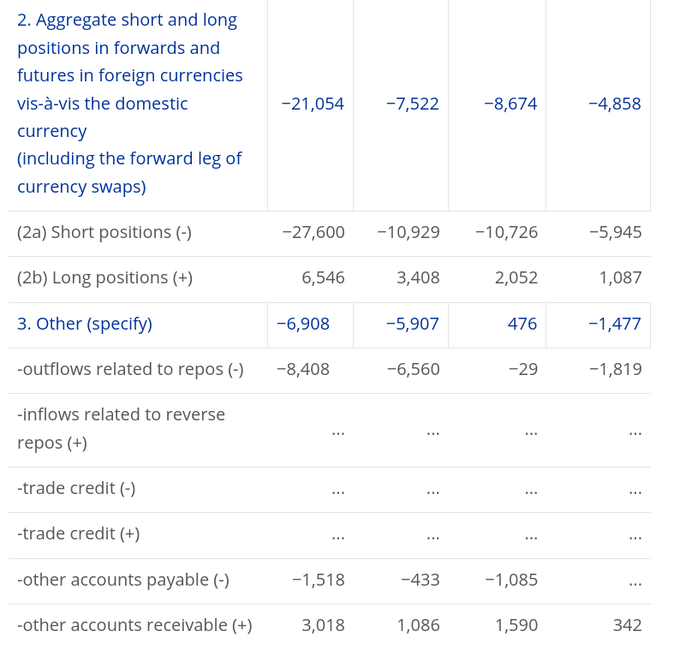Click the 3,018 other accounts receivable cell
Image resolution: width=680 pixels, height=649 pixels.
[323, 625]
